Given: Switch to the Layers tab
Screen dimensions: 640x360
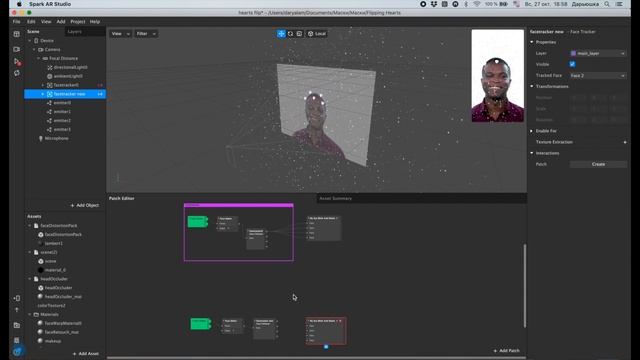Looking at the screenshot, I should click(75, 32).
